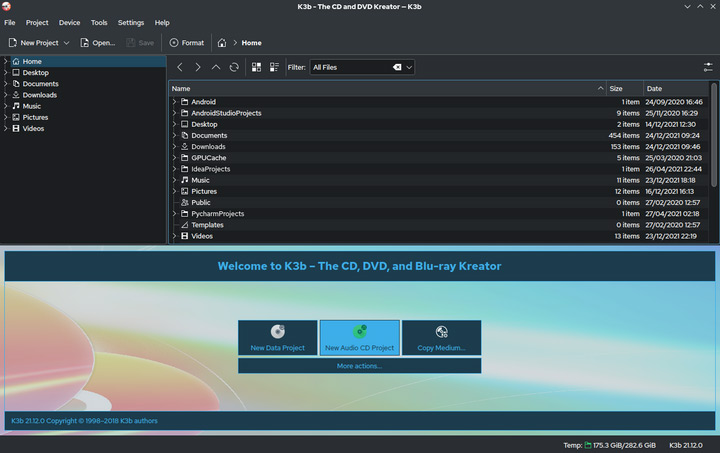Expand the Android folder row
Image resolution: width=720 pixels, height=453 pixels.
(174, 102)
